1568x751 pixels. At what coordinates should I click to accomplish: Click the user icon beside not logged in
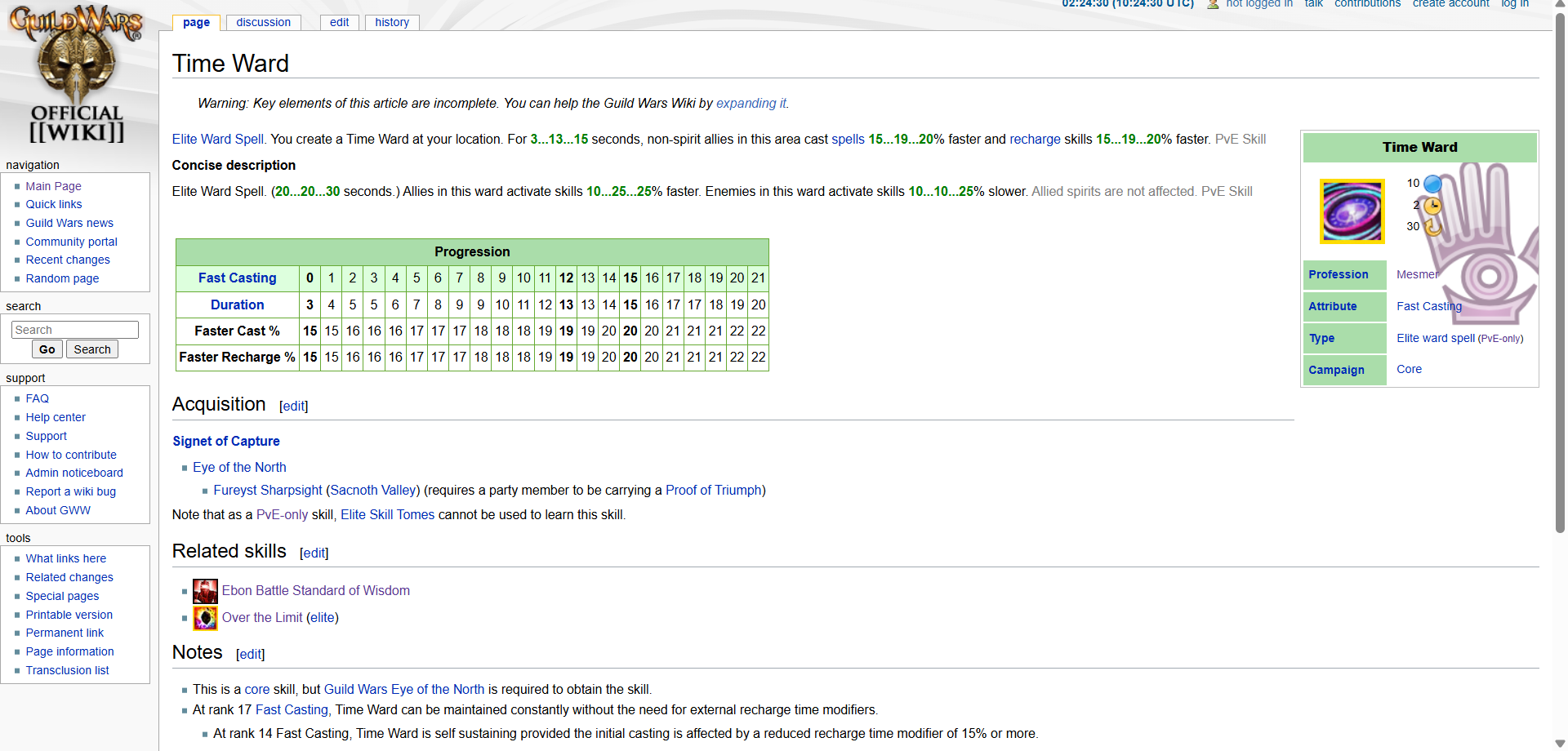[x=1213, y=4]
